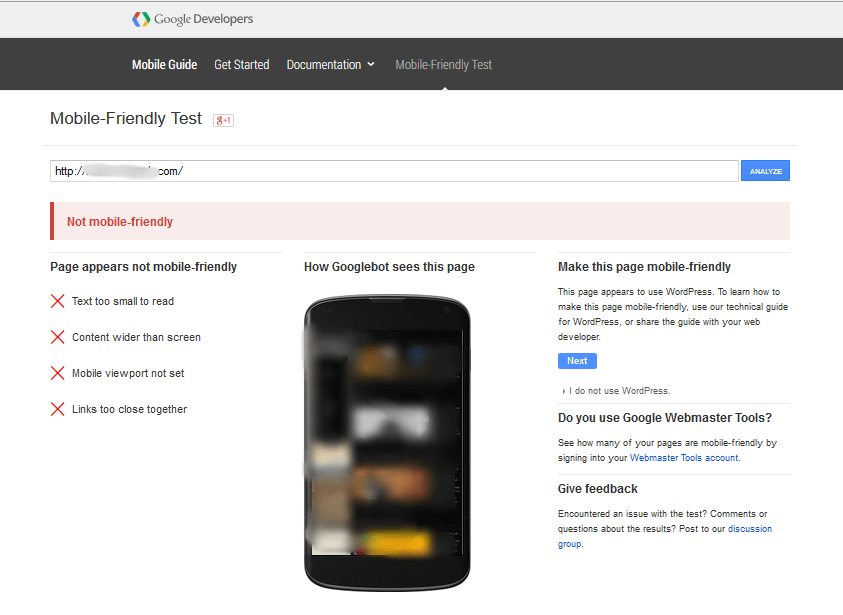Click the red X beside Links too close together
Viewport: 843px width, 615px height.
pyautogui.click(x=57, y=409)
